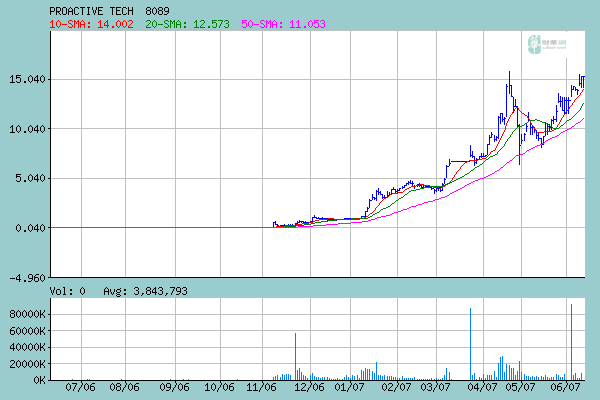Click the 5.040 price axis label
This screenshot has height=400, width=600.
tap(30, 178)
